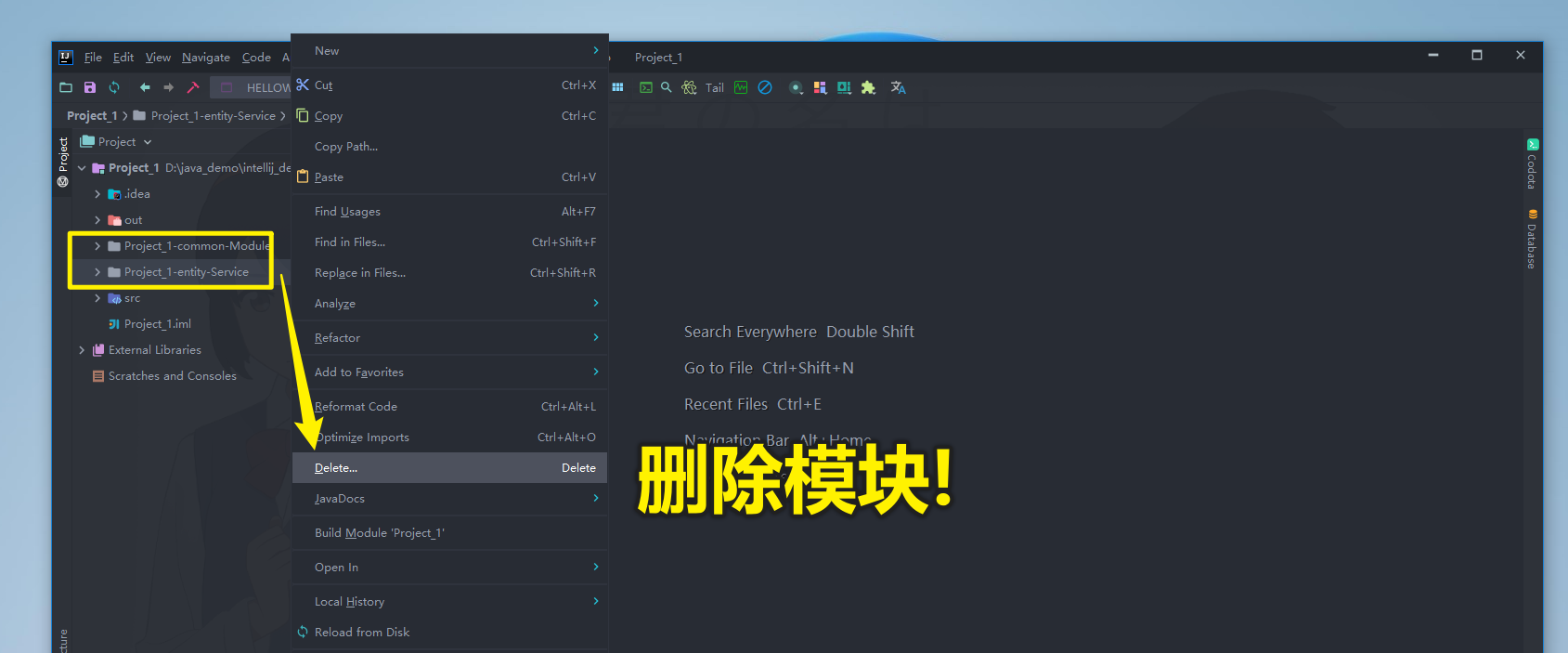Open the Analyze submenu
Viewport: 1568px width, 653px height.
pos(450,304)
